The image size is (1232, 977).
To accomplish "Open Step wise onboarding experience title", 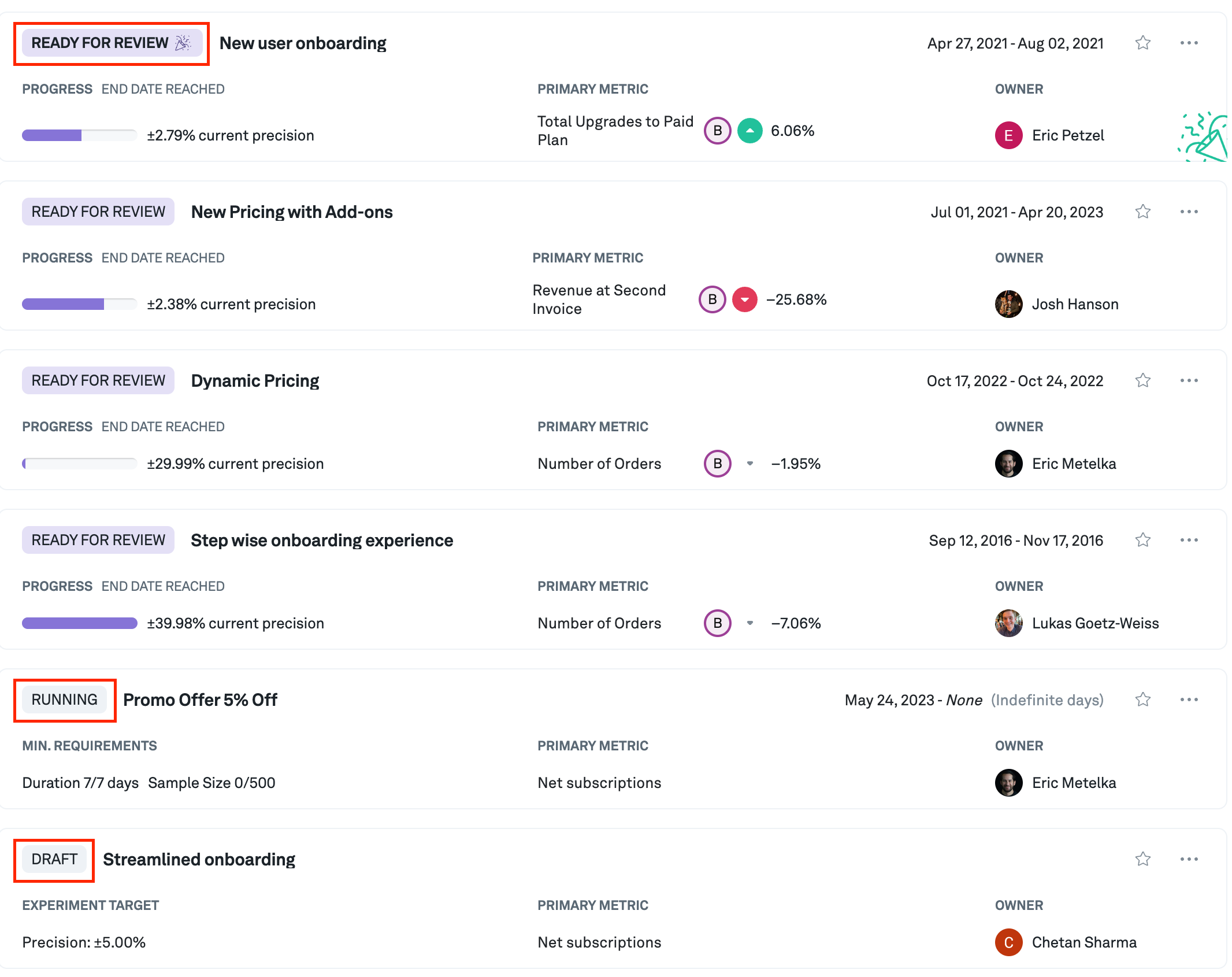I will click(322, 541).
